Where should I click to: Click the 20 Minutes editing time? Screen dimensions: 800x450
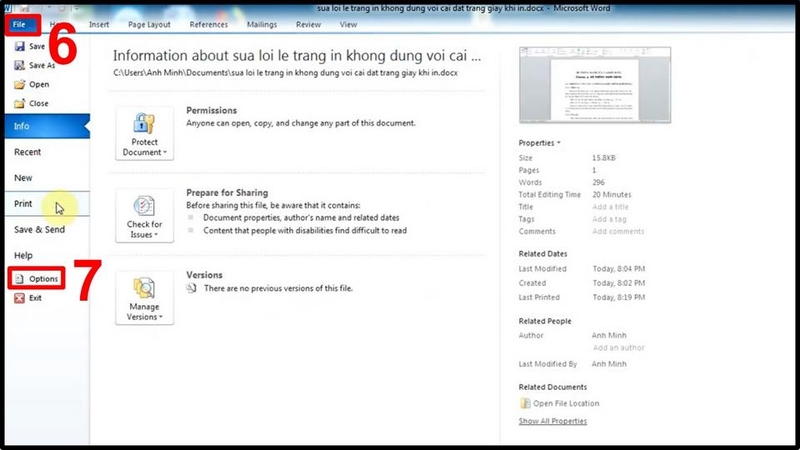(611, 194)
